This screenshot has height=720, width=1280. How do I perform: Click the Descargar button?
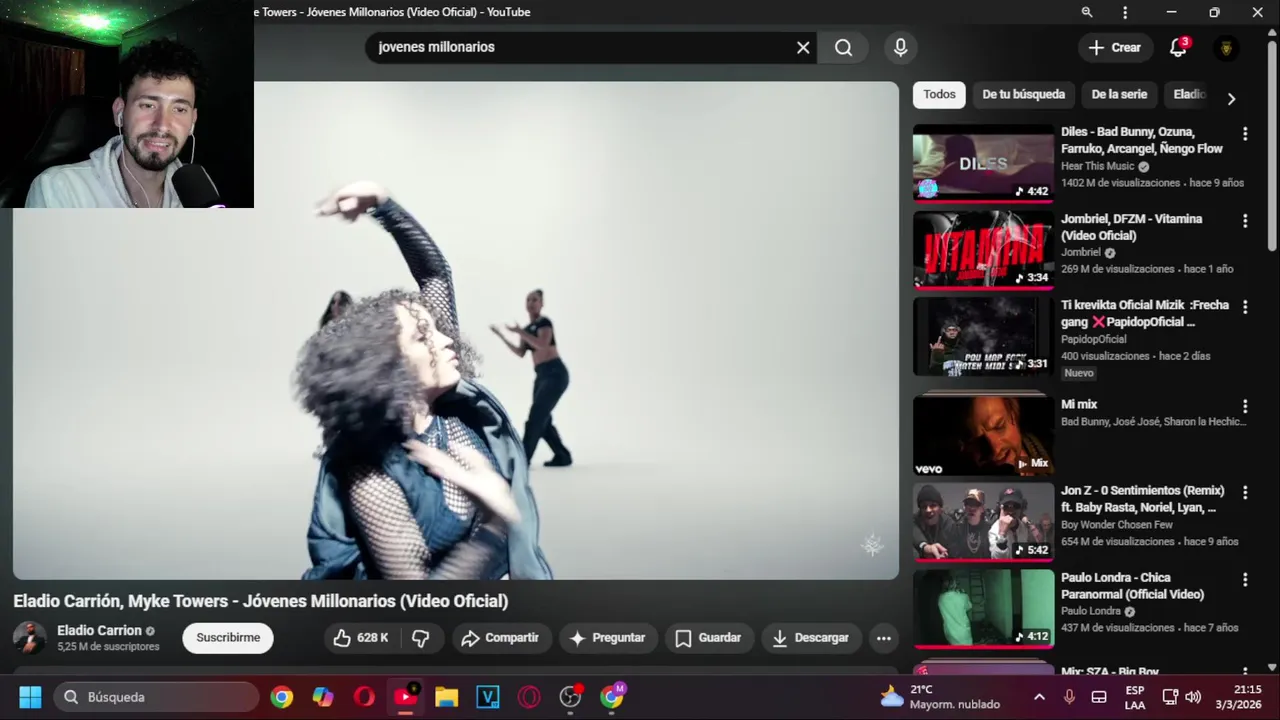click(811, 638)
